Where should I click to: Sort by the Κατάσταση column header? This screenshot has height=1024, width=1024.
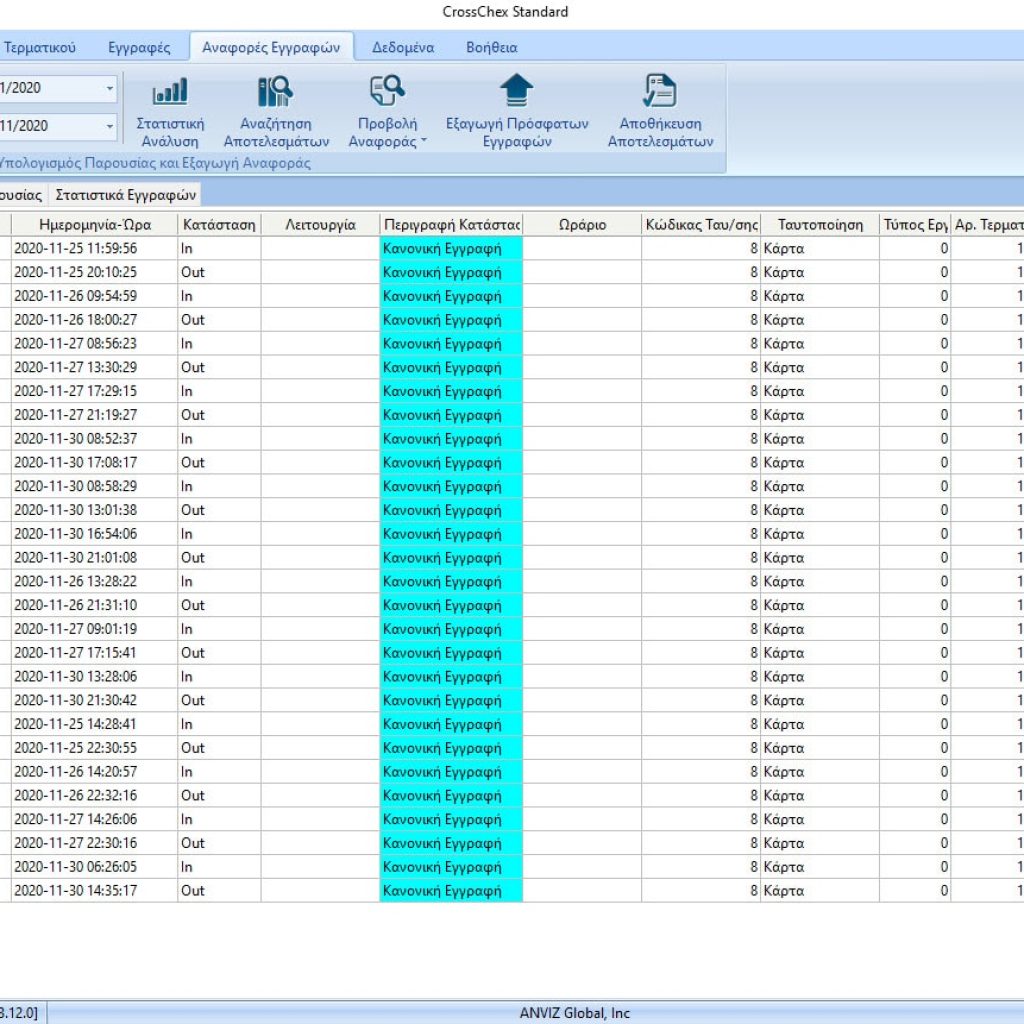(219, 225)
